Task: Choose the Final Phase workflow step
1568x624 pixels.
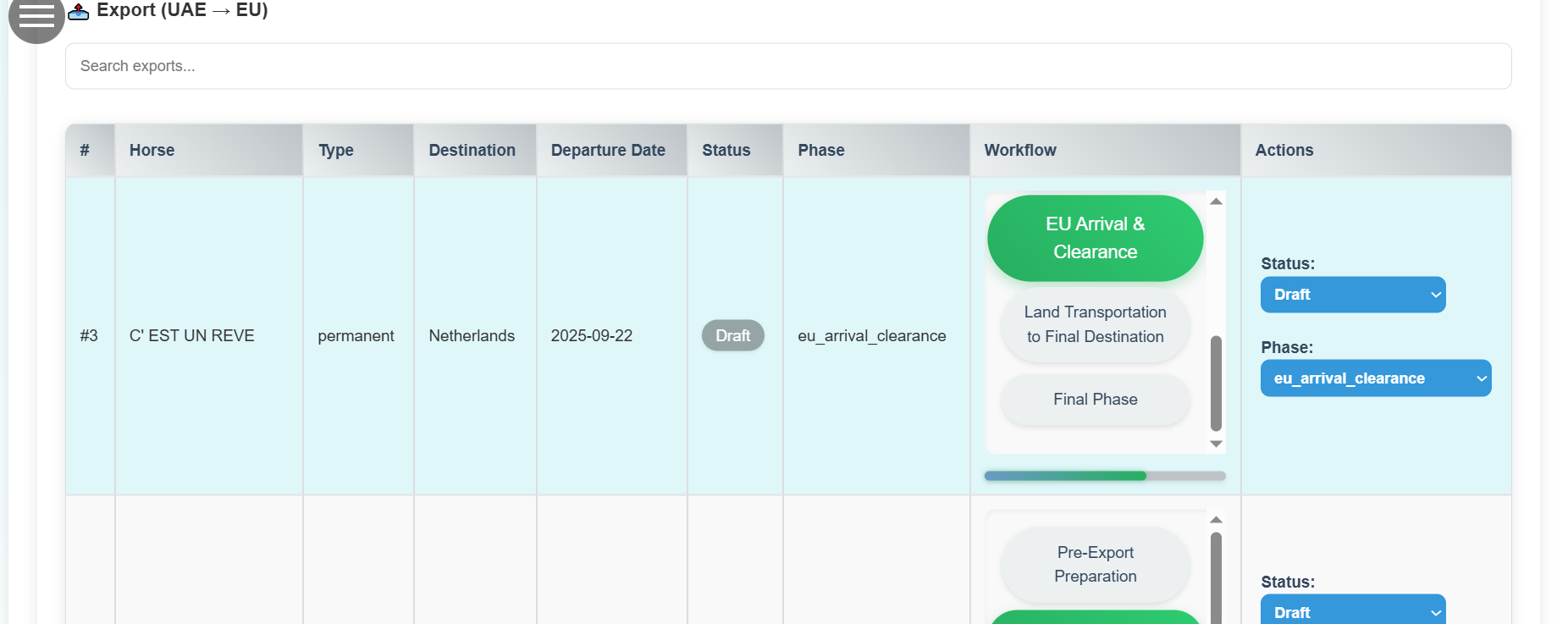Action: [x=1095, y=399]
